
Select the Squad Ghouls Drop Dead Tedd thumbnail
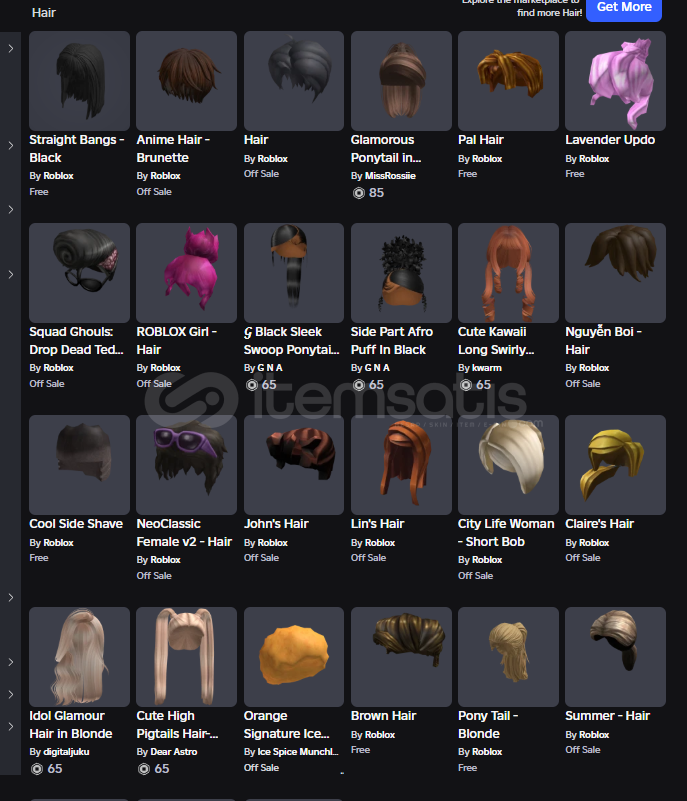pos(80,273)
